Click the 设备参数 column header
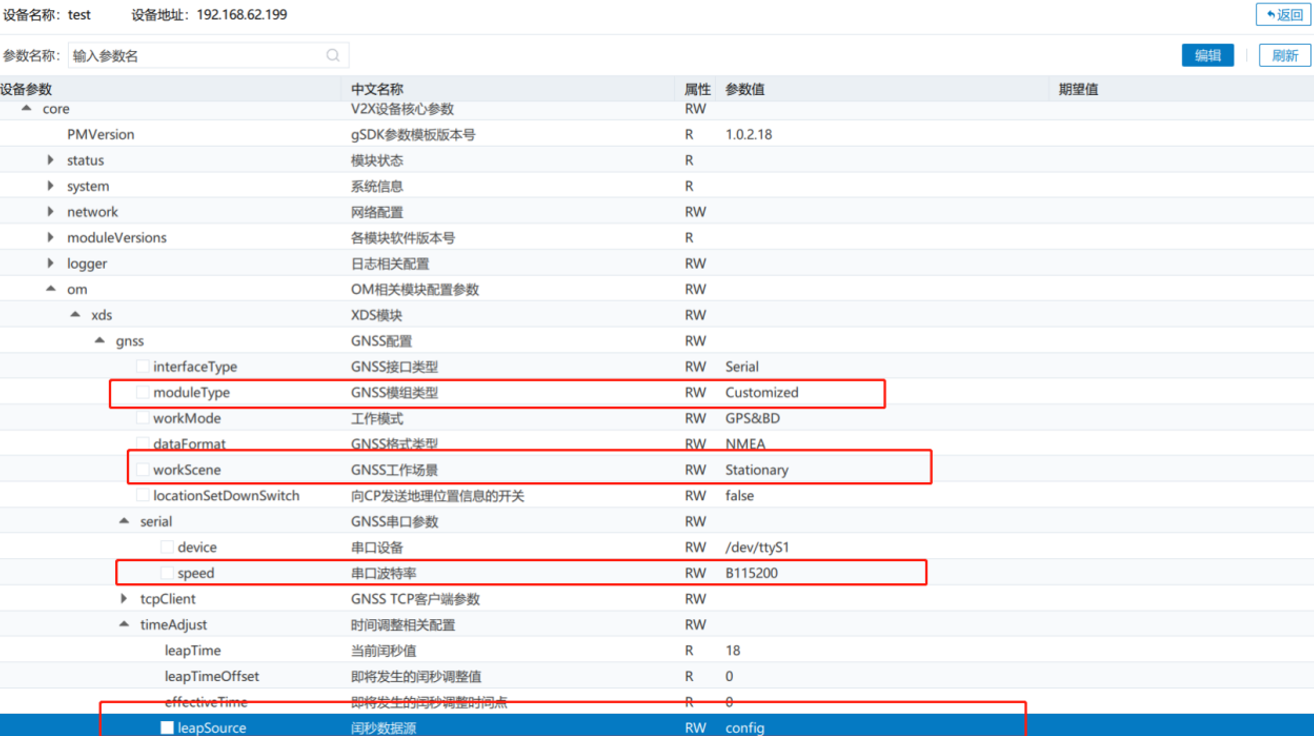The image size is (1314, 736). (x=27, y=89)
